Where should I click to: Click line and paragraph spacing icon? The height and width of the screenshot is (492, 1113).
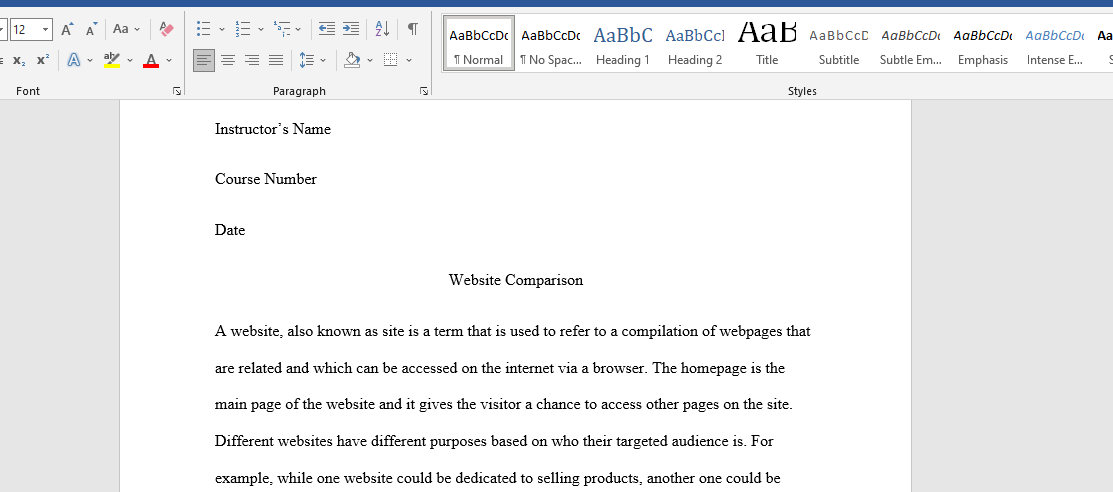coord(307,60)
